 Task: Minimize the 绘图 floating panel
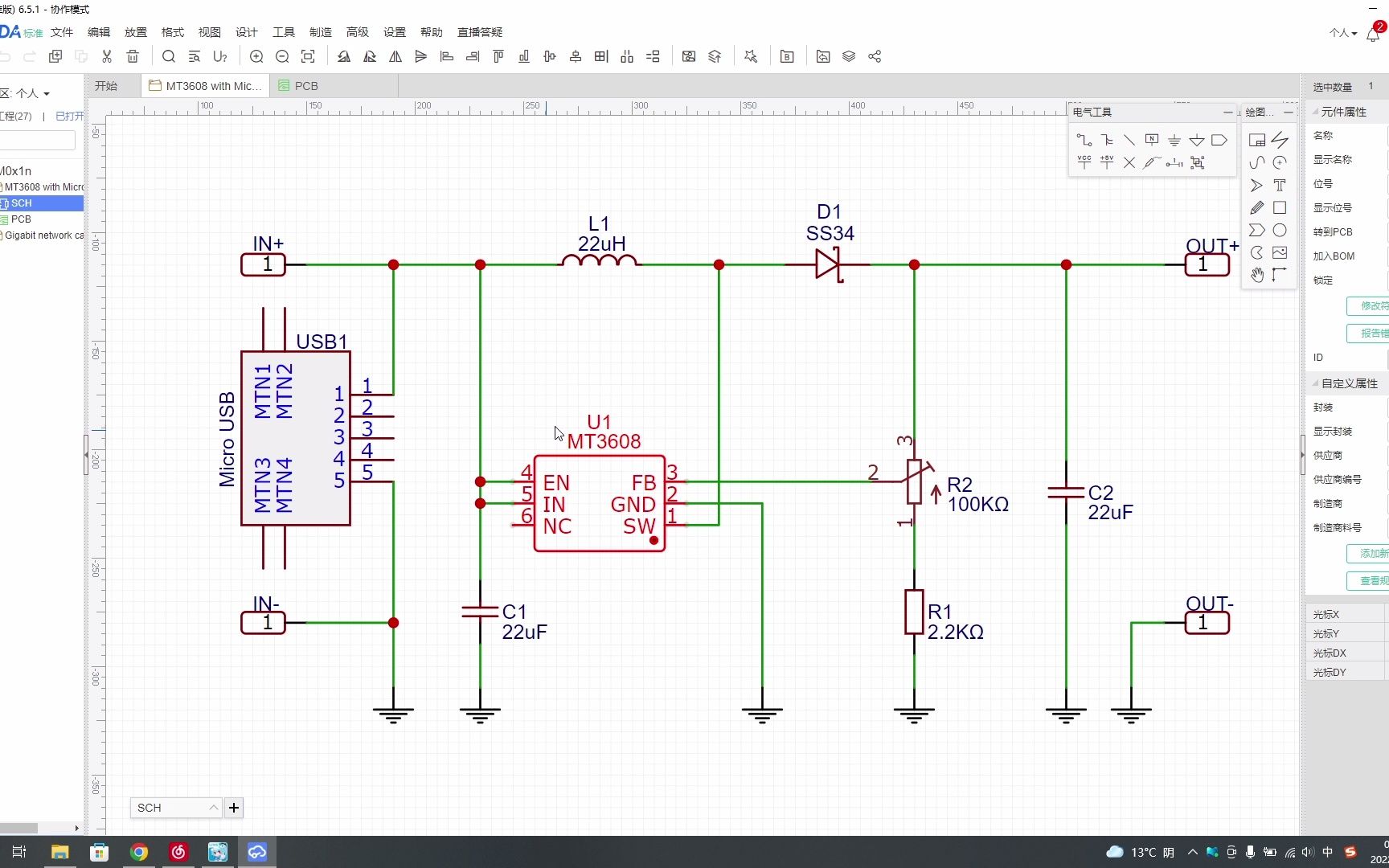(x=1289, y=112)
